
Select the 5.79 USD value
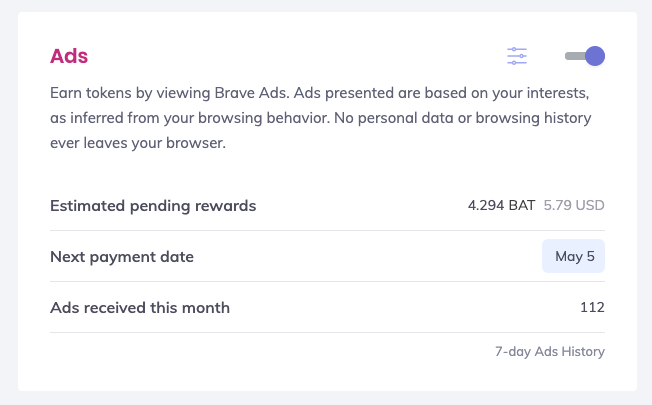574,205
